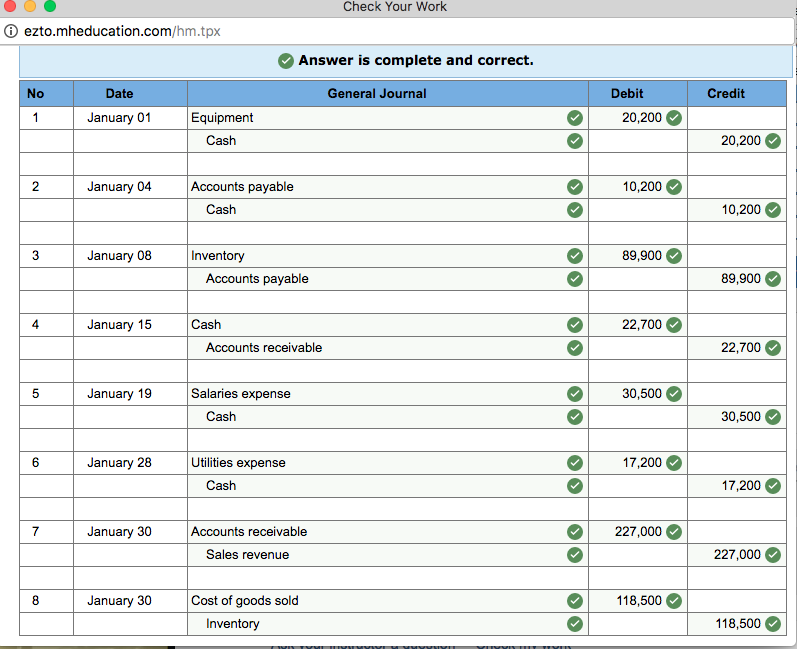The width and height of the screenshot is (797, 649).
Task: Click checkmark next to Accounts receivable credit entry
Action: pyautogui.click(x=575, y=348)
